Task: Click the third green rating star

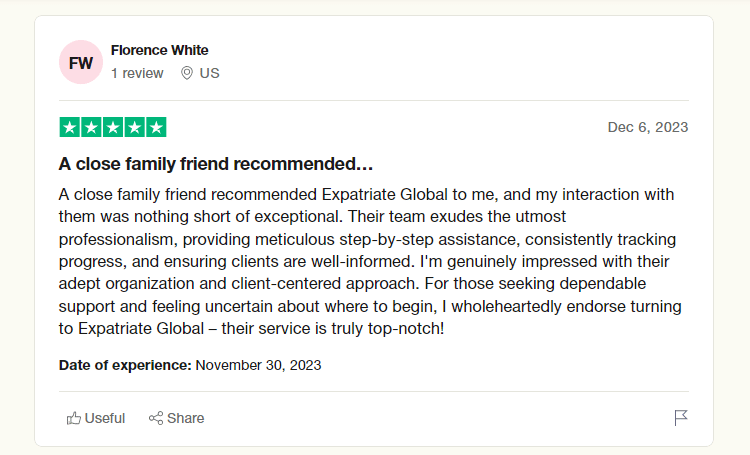Action: click(x=113, y=127)
